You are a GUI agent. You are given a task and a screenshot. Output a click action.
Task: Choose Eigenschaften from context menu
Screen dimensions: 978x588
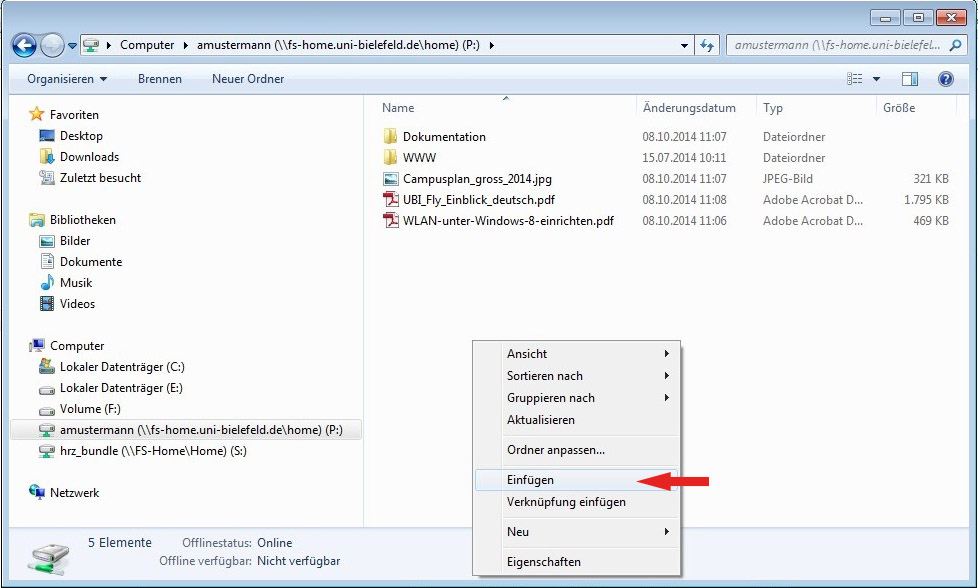[576, 562]
